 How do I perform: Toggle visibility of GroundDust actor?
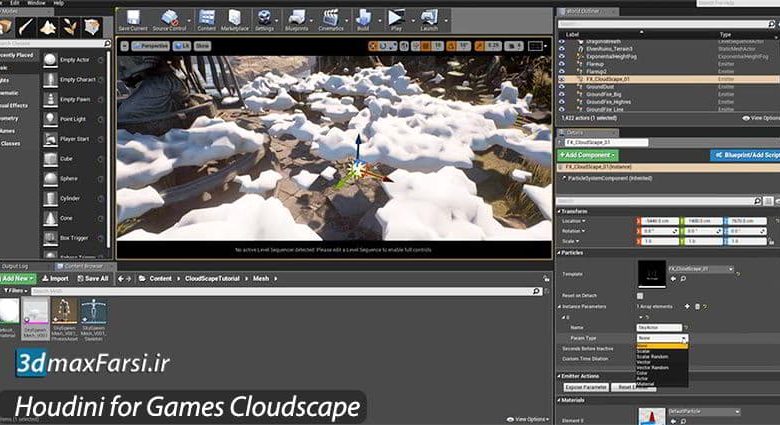[562, 87]
